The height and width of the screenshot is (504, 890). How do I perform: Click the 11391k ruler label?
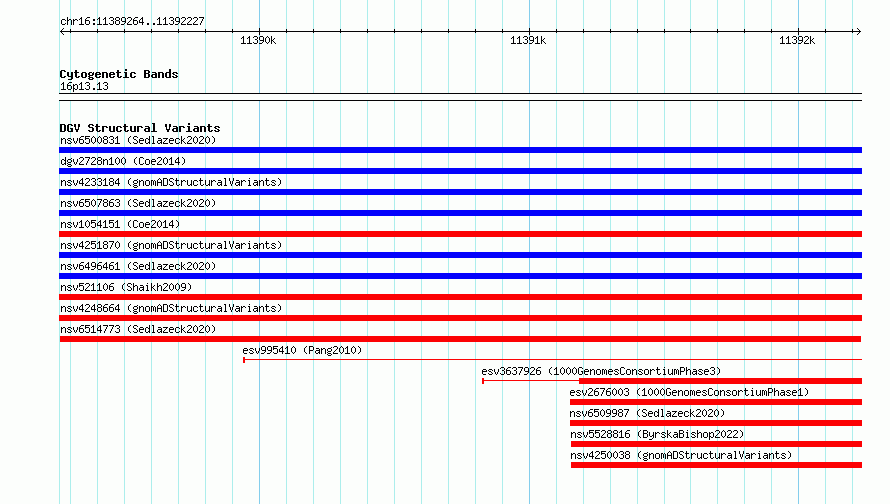528,40
